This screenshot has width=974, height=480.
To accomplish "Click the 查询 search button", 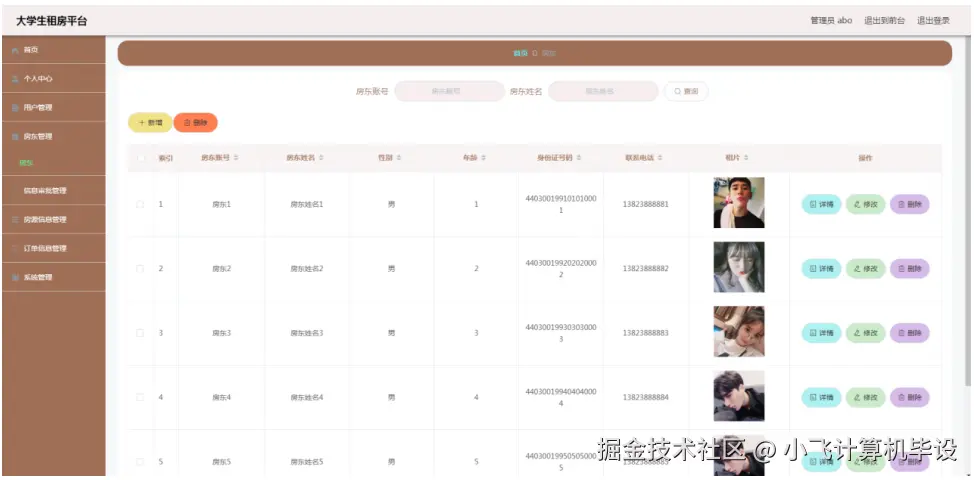I will [x=686, y=91].
